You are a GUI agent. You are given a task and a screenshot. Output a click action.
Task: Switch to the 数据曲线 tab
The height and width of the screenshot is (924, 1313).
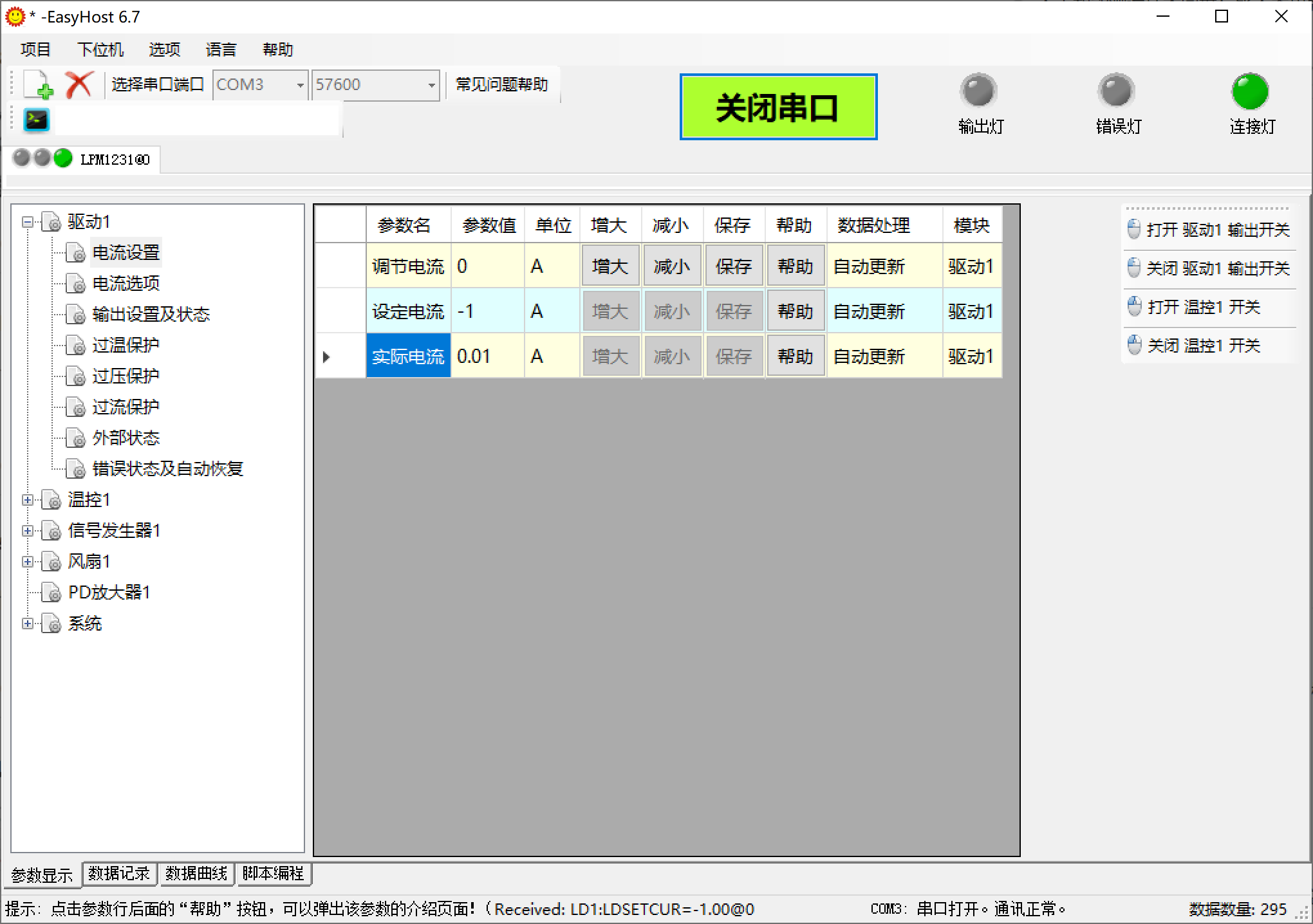point(196,873)
